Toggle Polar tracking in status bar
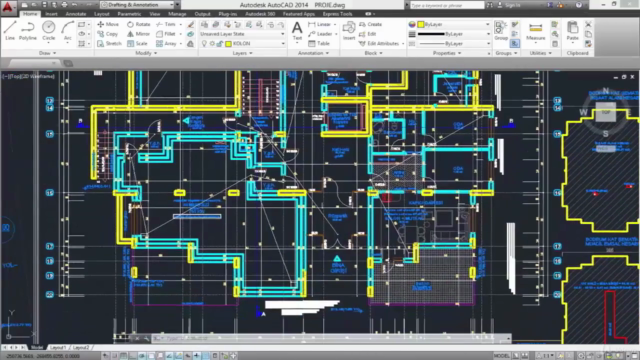The image size is (640, 360). click(x=142, y=356)
